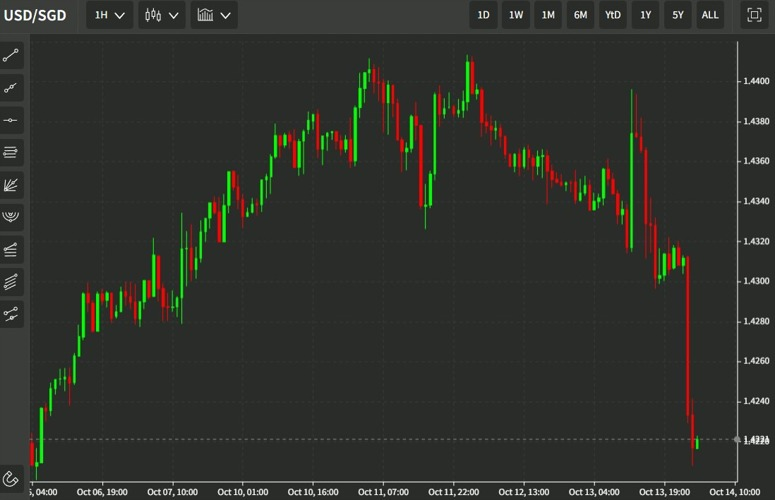775x500 pixels.
Task: Set chart range to ALL
Action: pyautogui.click(x=710, y=15)
